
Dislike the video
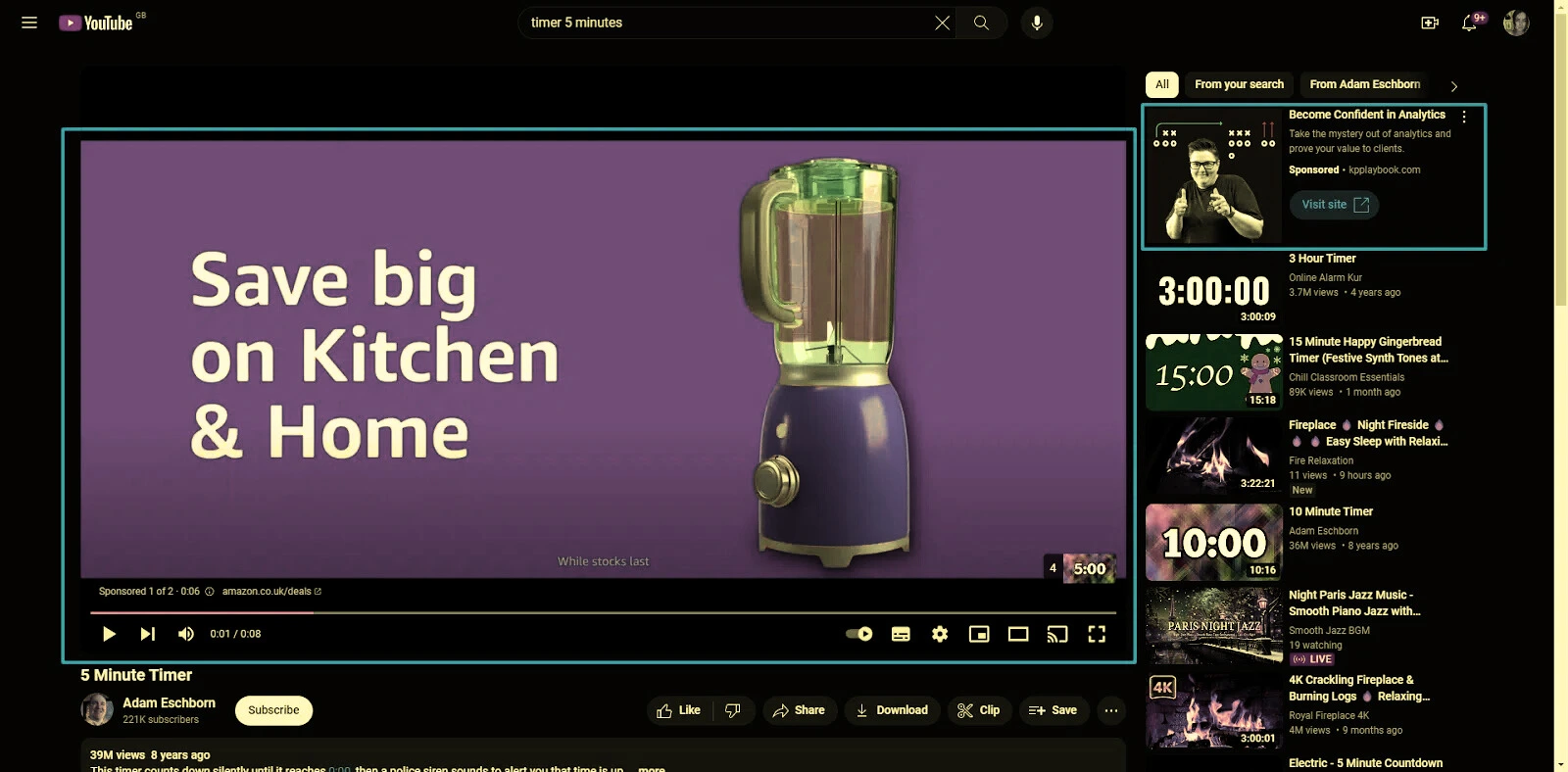(733, 710)
